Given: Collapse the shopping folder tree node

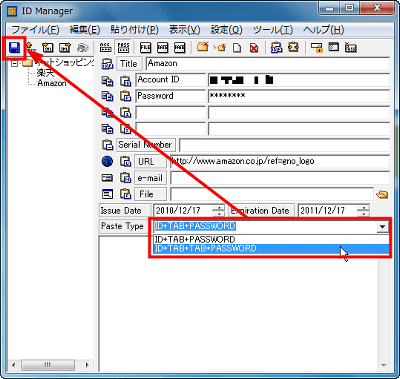Looking at the screenshot, I should pyautogui.click(x=14, y=63).
